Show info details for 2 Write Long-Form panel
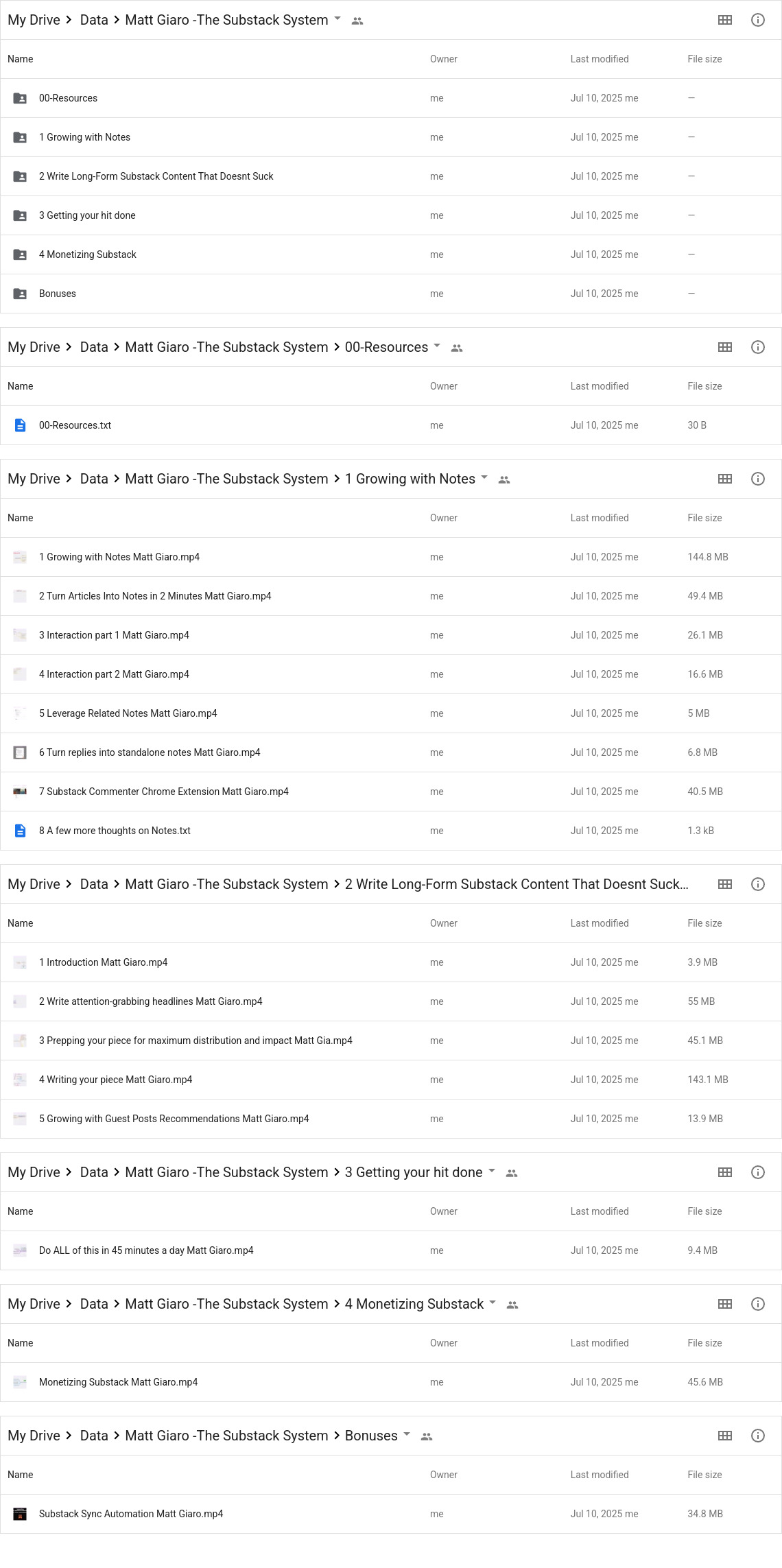 [x=758, y=884]
